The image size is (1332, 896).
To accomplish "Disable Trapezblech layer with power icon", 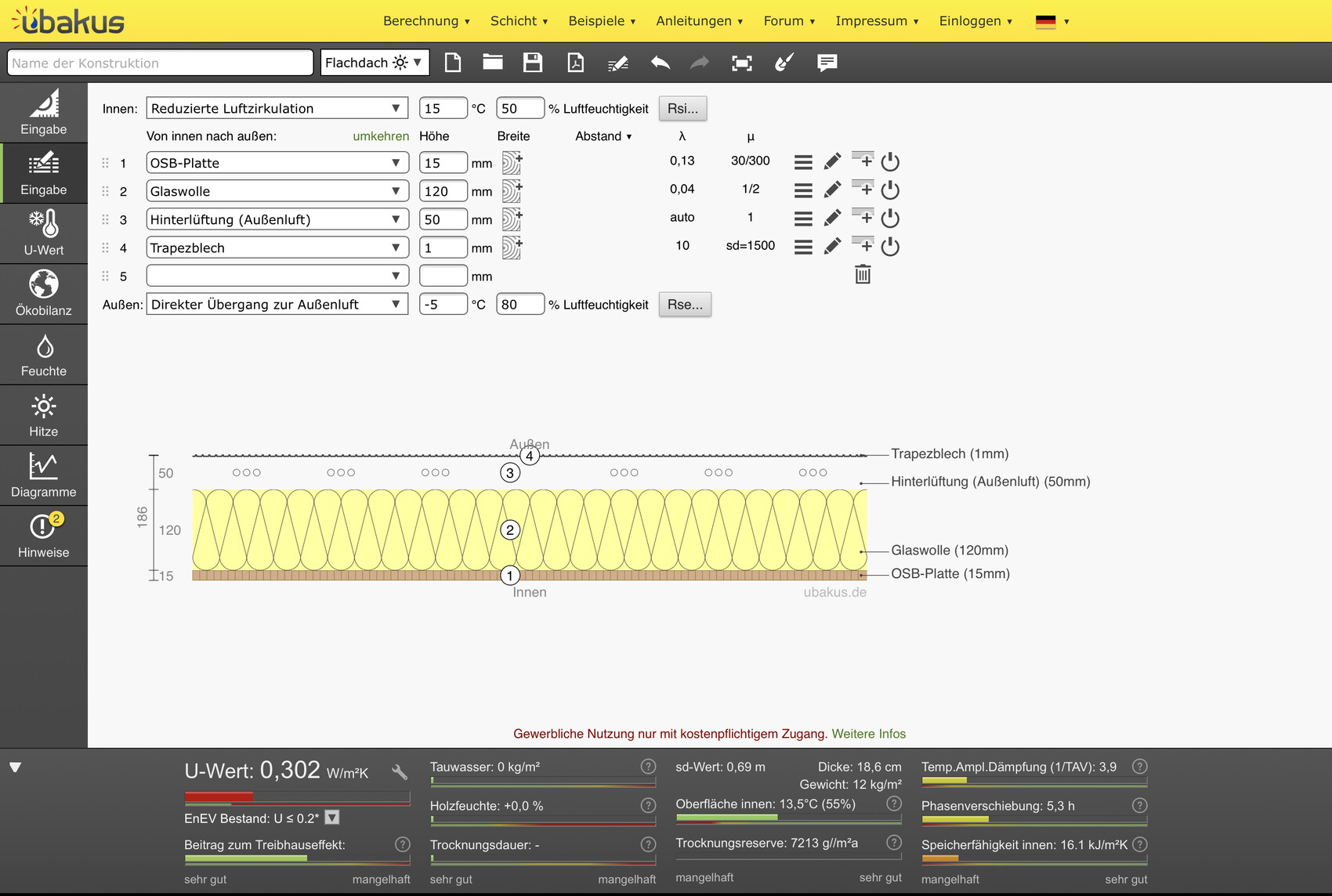I will [x=890, y=247].
